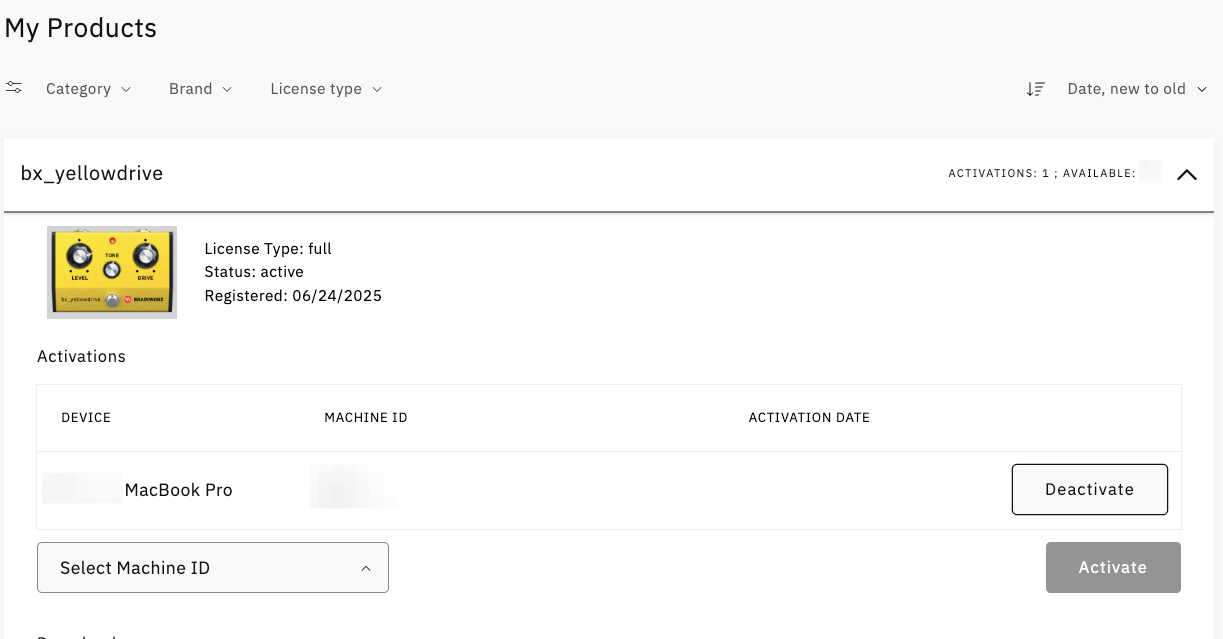This screenshot has width=1223, height=639.
Task: Click the Drive knob on the pedal image
Action: 146,258
